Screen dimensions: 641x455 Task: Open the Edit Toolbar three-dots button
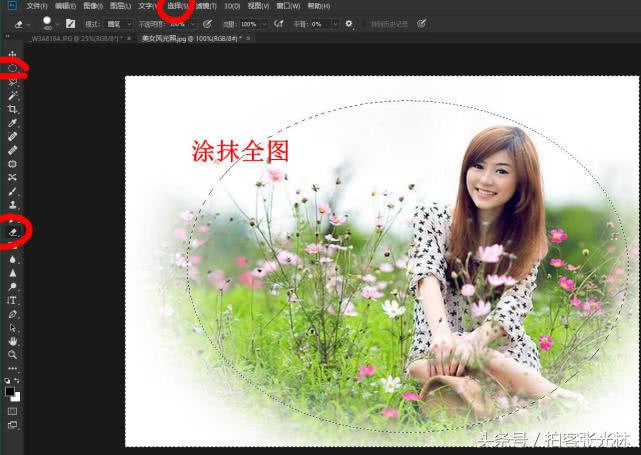(13, 368)
